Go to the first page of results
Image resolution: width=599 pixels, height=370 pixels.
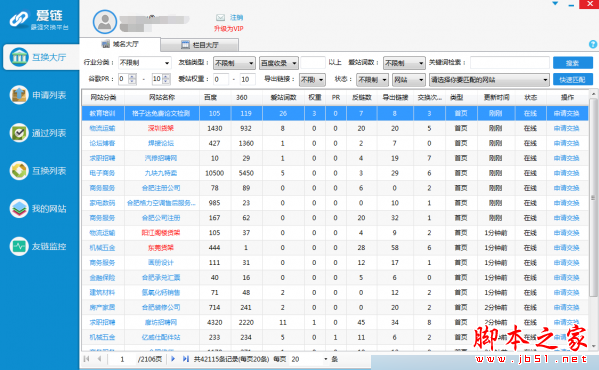(87, 359)
